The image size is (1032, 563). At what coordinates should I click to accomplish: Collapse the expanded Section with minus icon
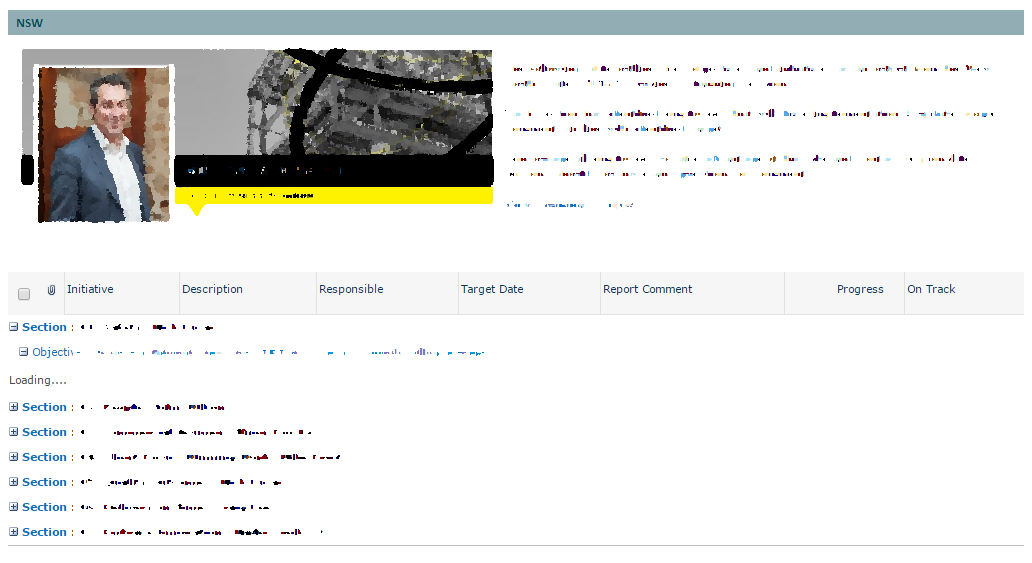point(13,327)
